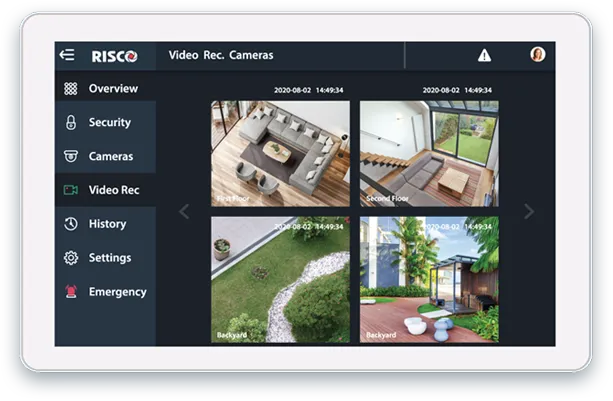Click the RISCO logo
This screenshot has width=613, height=401.
click(x=114, y=56)
